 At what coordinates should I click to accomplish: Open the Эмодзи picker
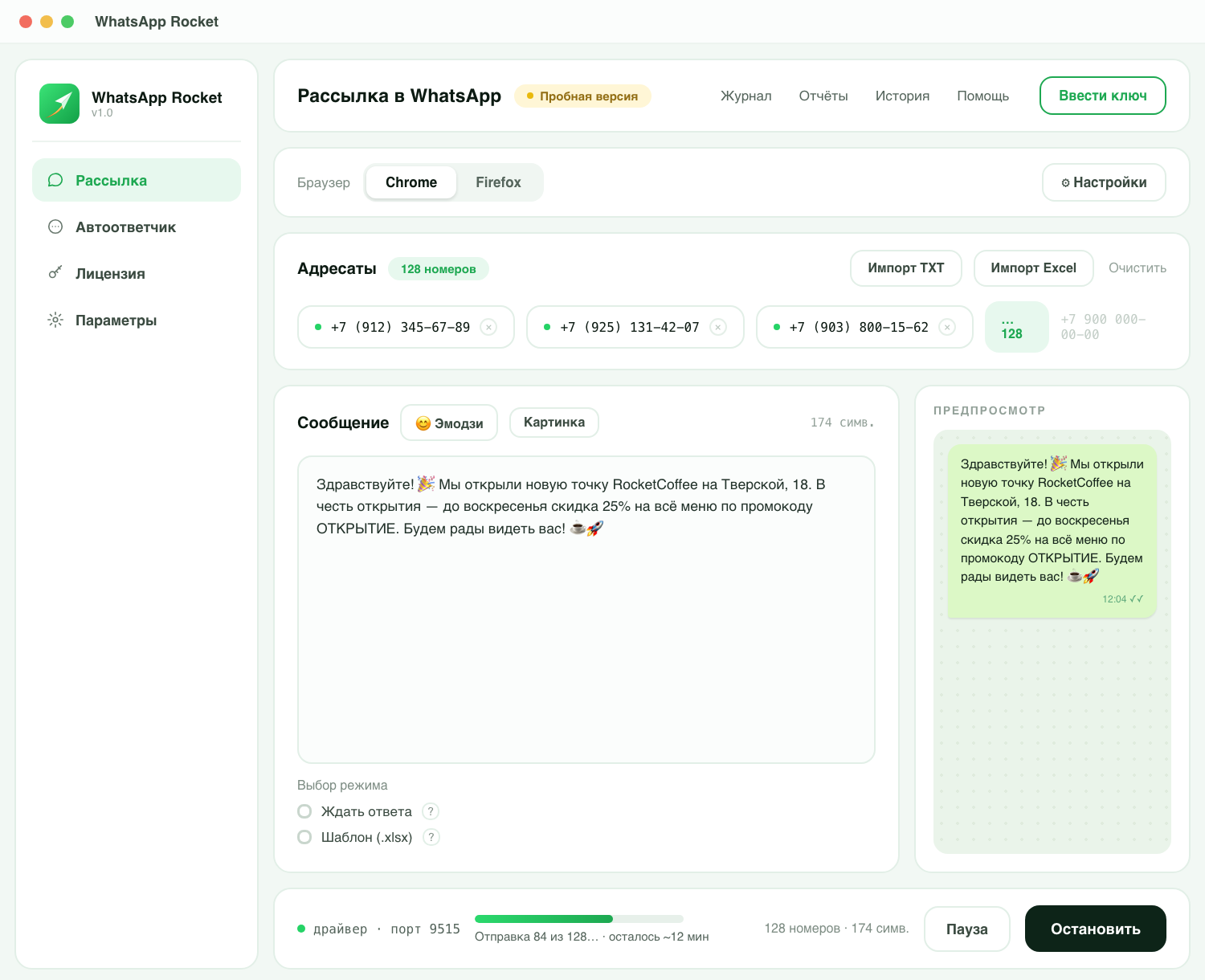449,423
